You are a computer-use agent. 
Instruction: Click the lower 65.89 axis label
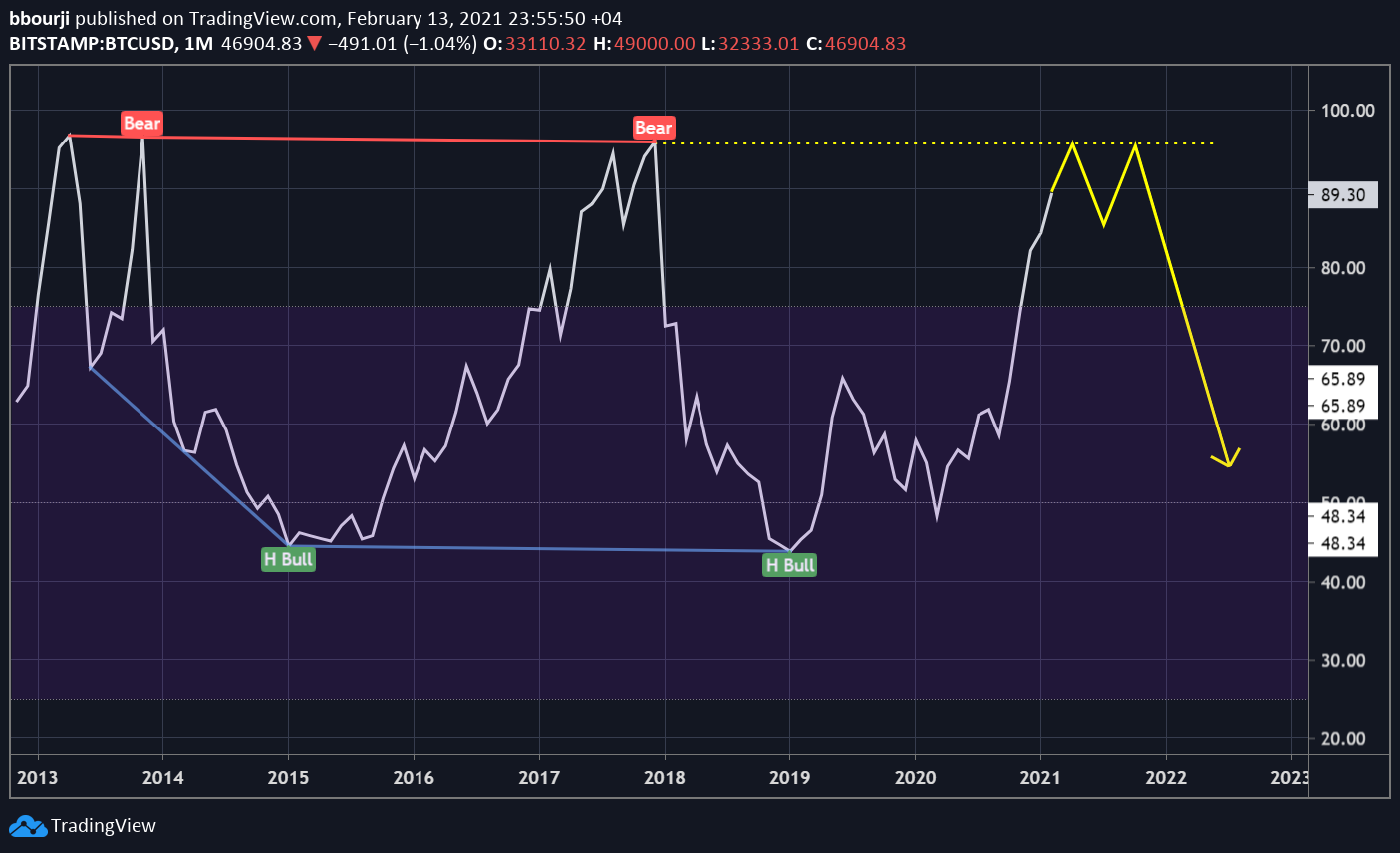1343,406
